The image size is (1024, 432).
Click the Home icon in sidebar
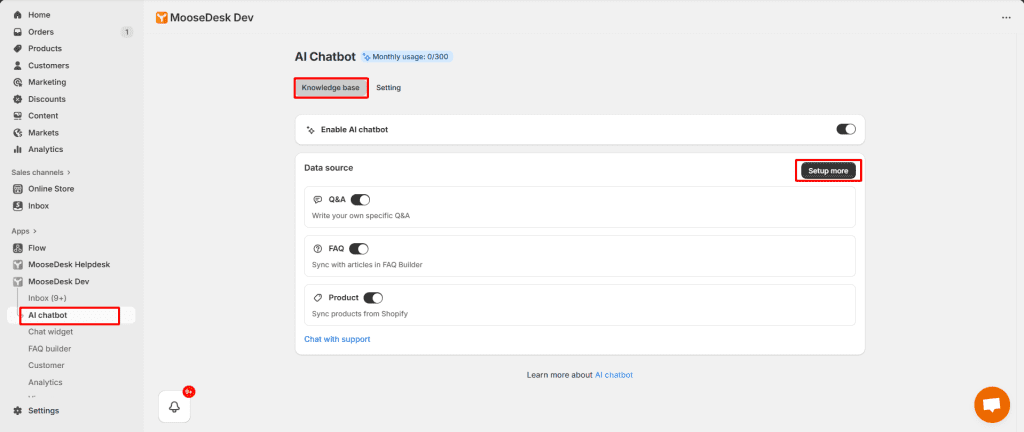coord(18,15)
